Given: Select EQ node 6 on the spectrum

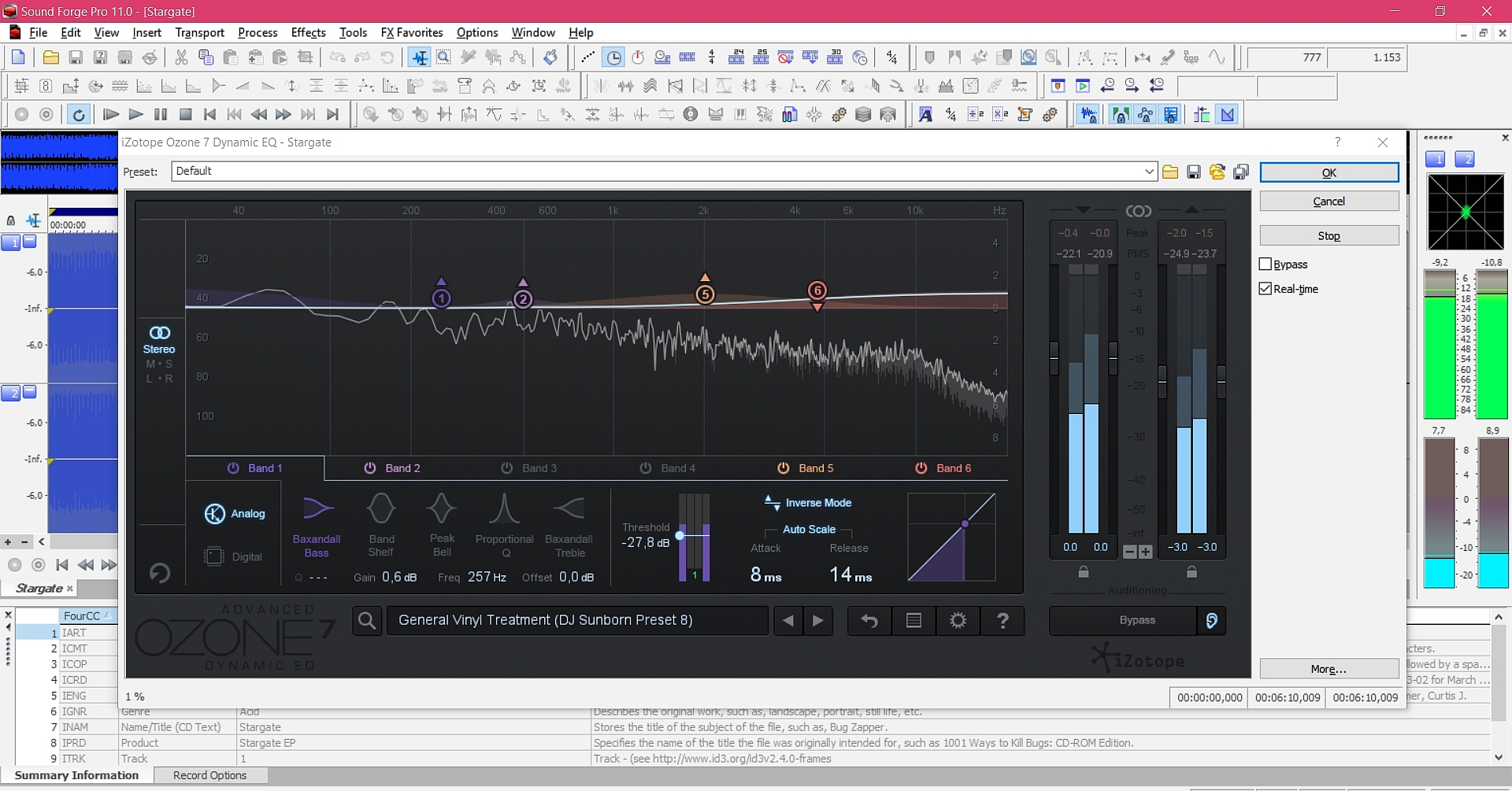Looking at the screenshot, I should click(x=817, y=290).
